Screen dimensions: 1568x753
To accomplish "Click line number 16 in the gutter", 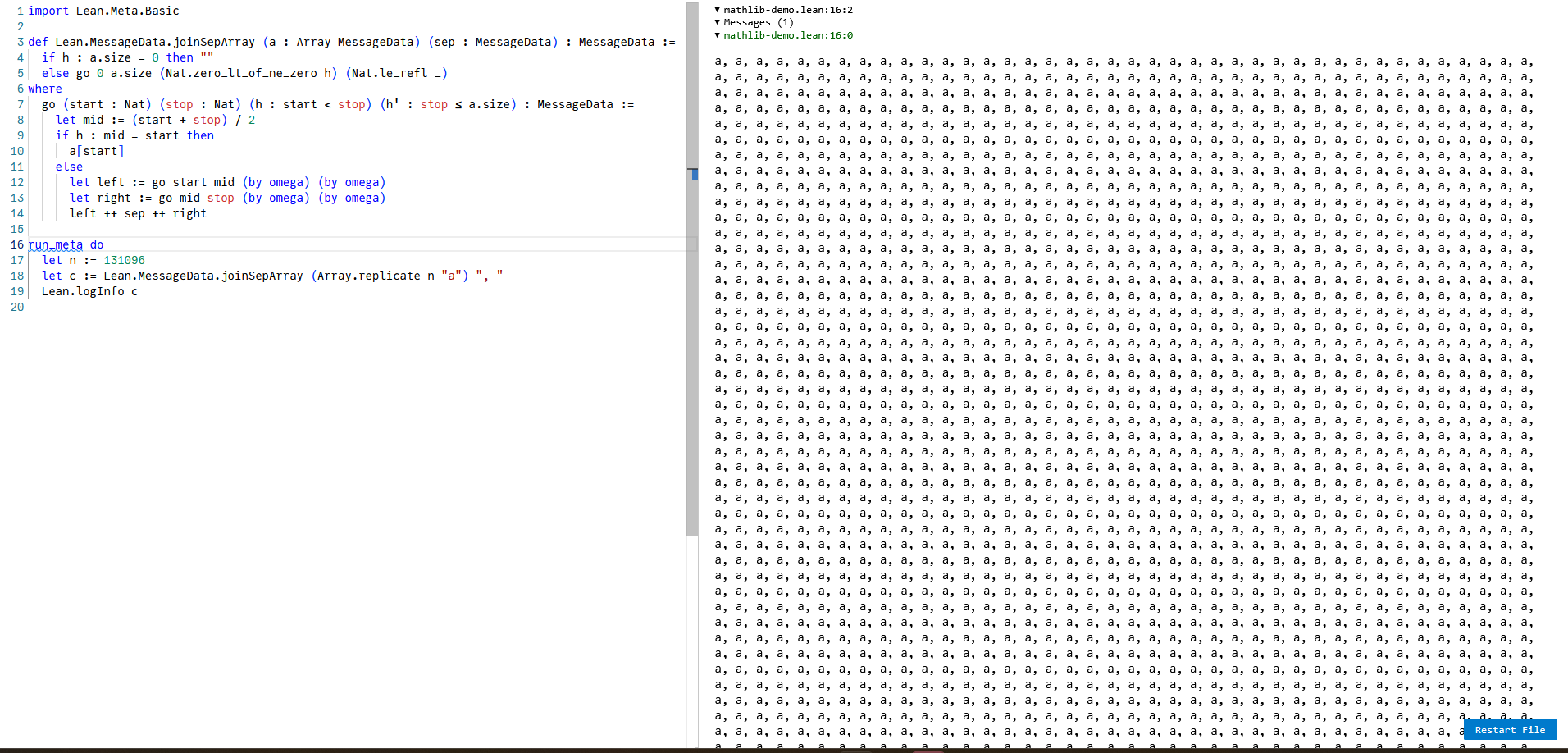I will coord(17,244).
